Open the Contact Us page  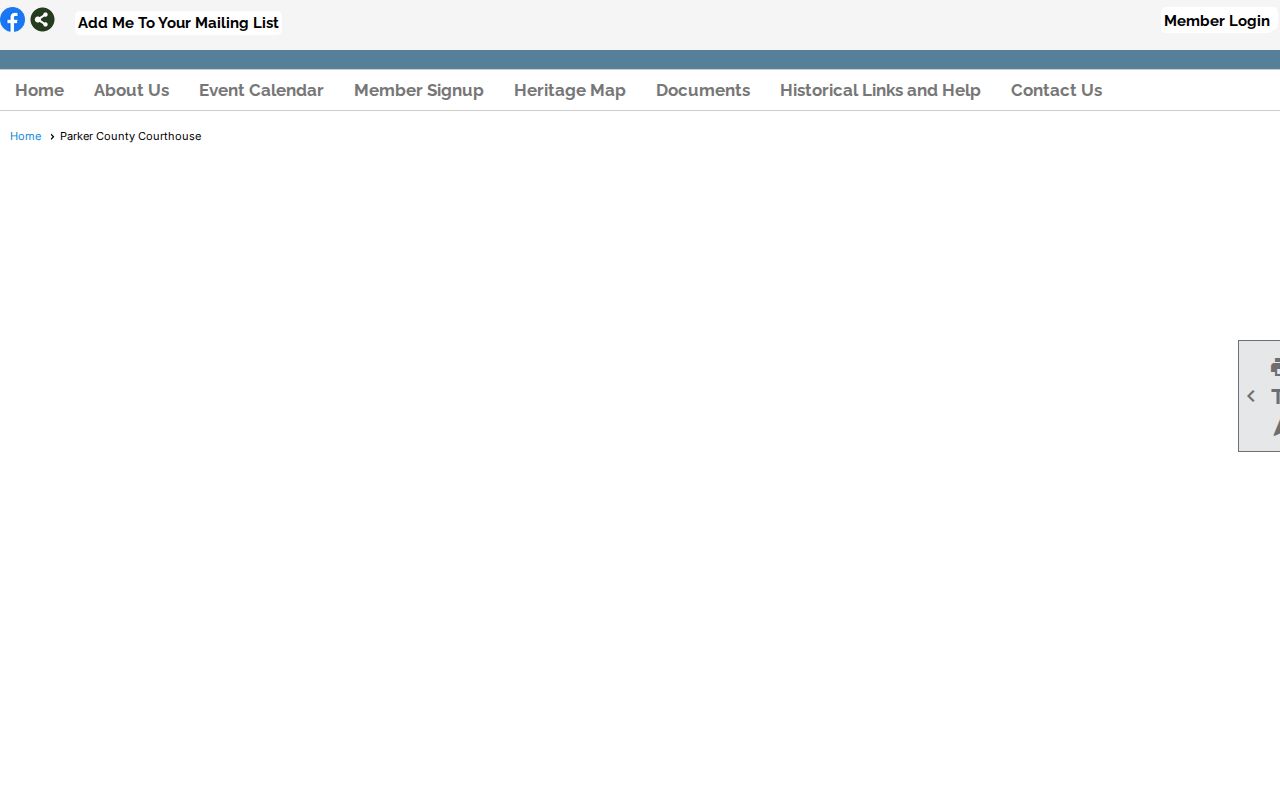tap(1056, 90)
